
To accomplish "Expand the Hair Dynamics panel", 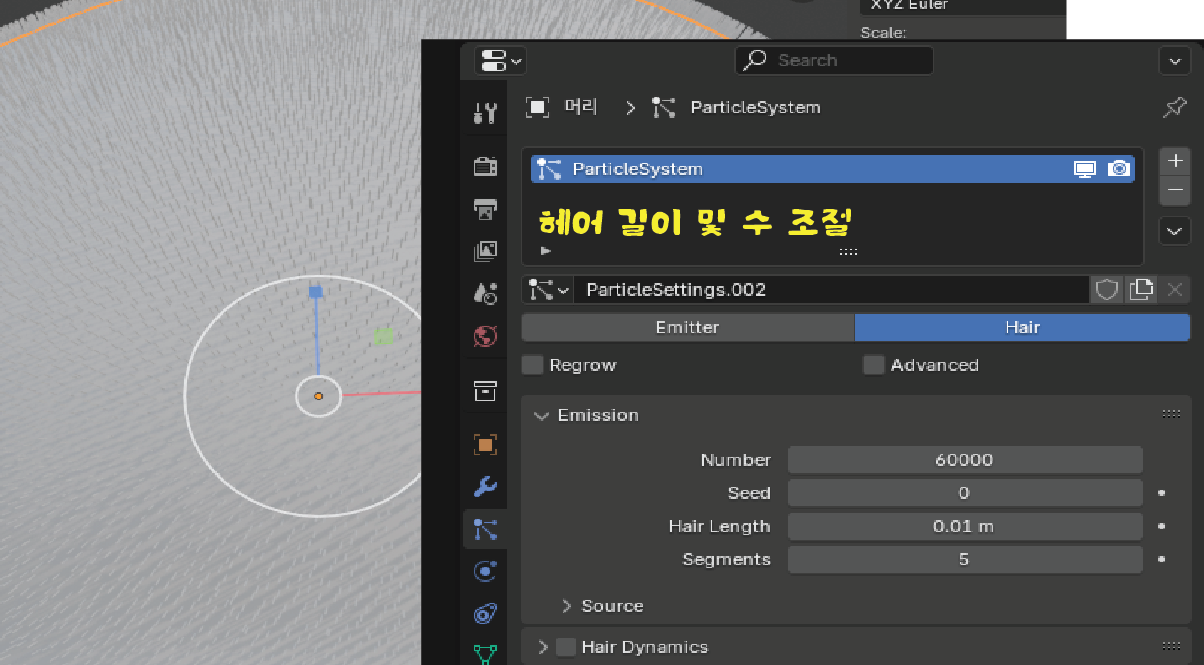I will pyautogui.click(x=543, y=647).
